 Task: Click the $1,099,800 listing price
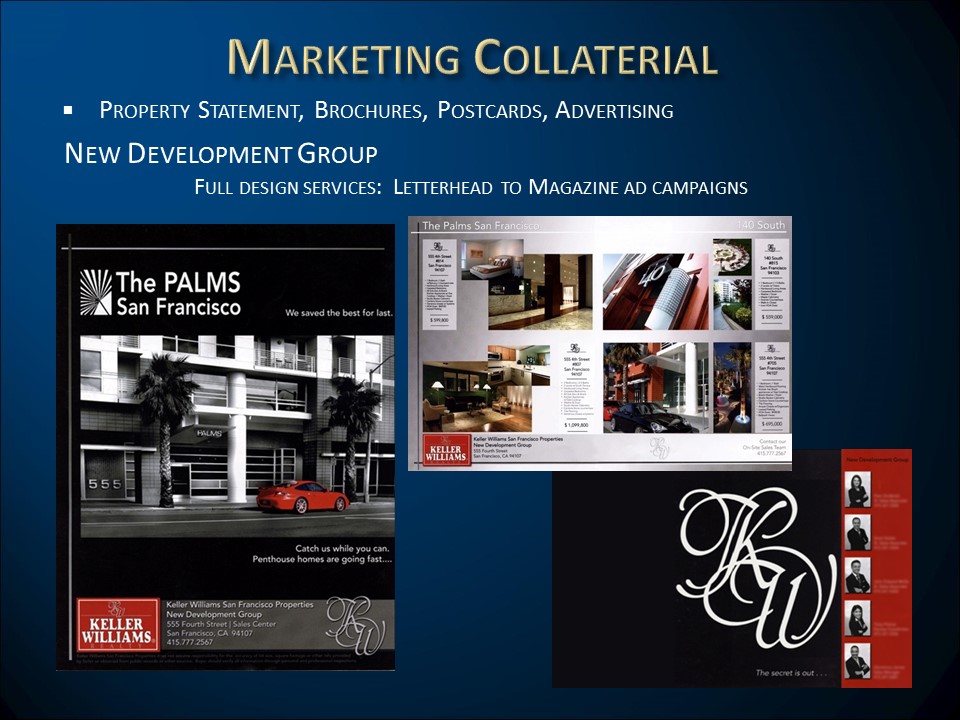pyautogui.click(x=576, y=424)
